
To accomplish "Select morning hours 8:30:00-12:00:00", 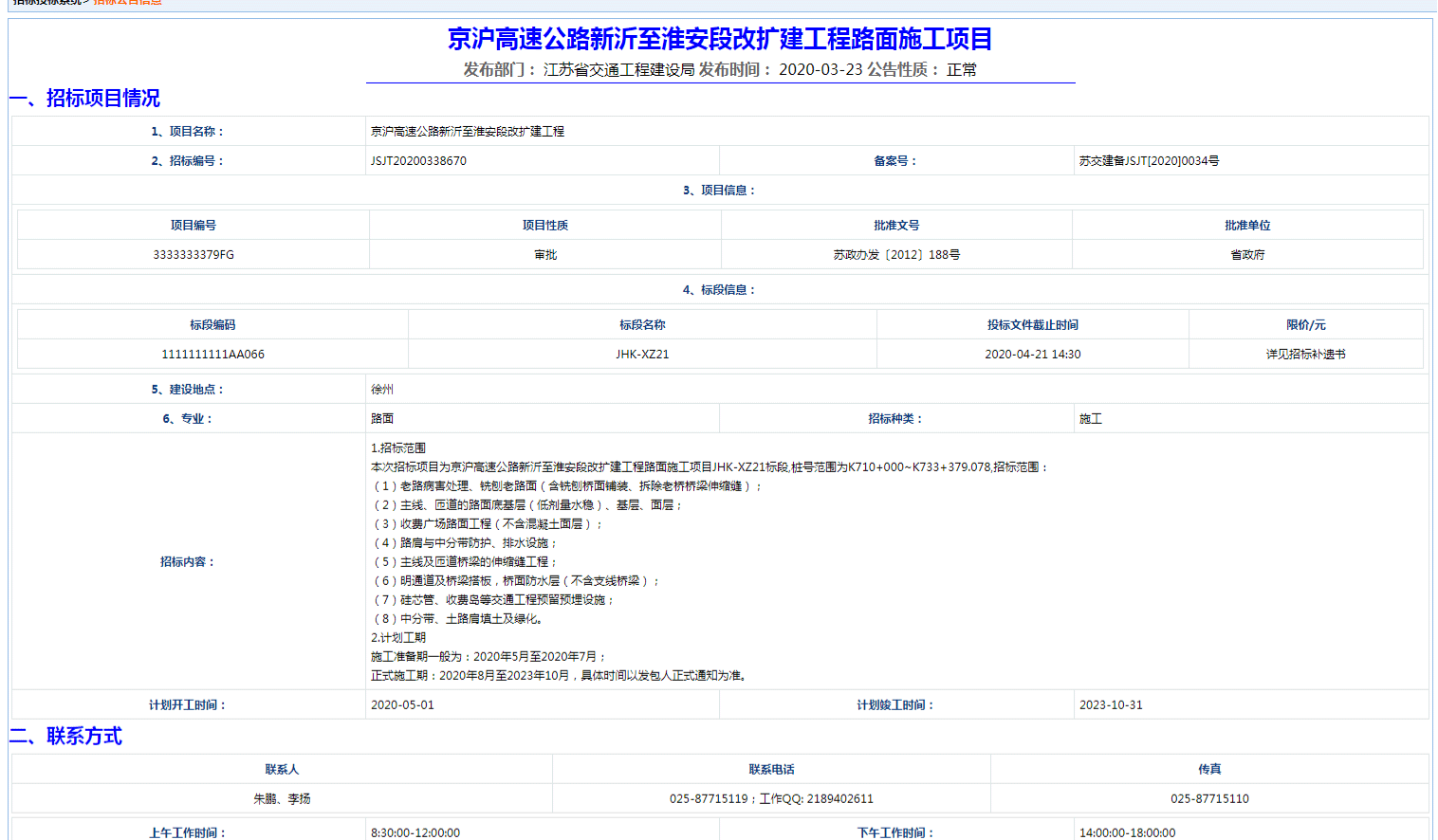I will (415, 833).
